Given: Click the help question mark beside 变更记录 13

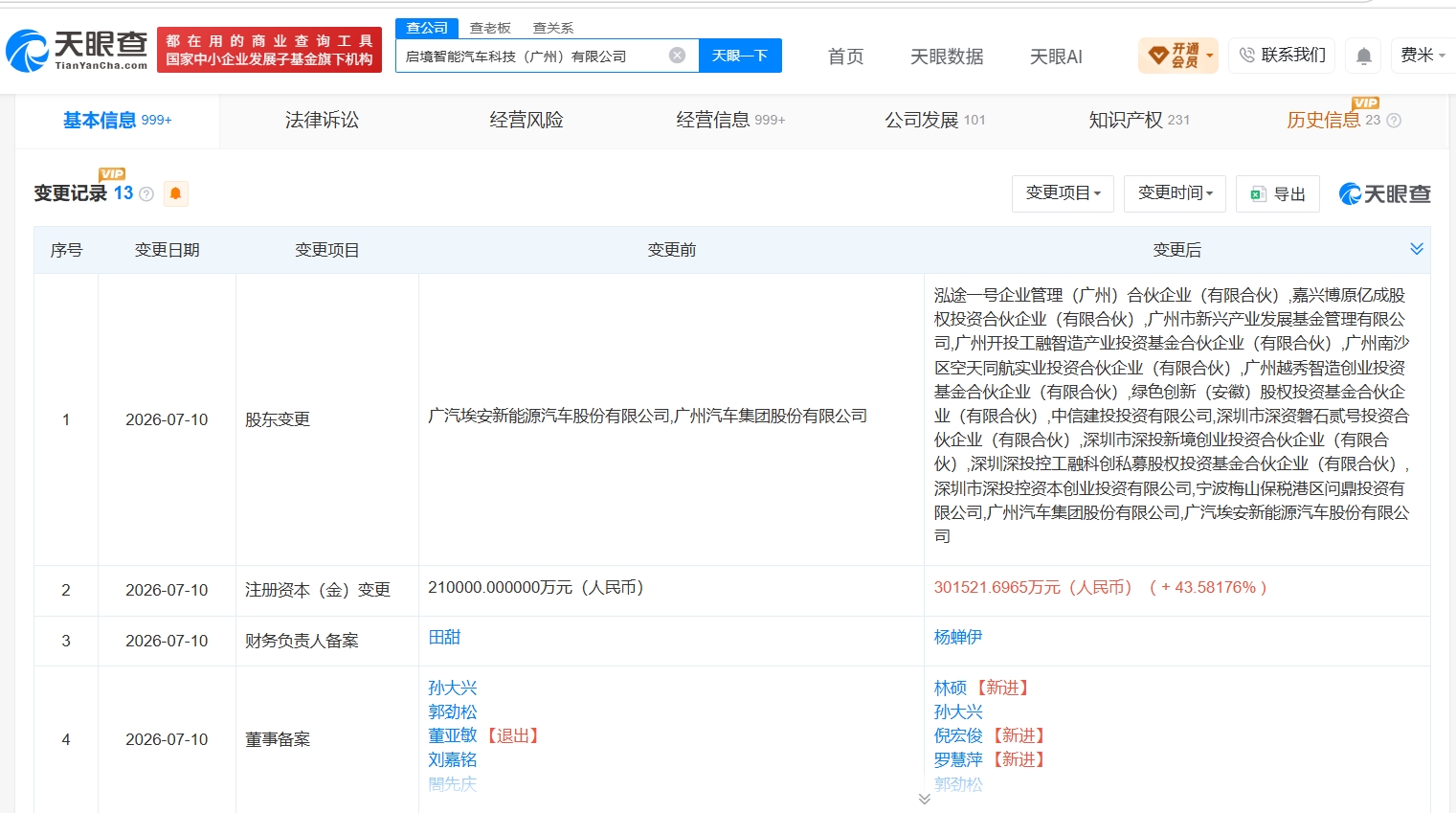Looking at the screenshot, I should [146, 194].
